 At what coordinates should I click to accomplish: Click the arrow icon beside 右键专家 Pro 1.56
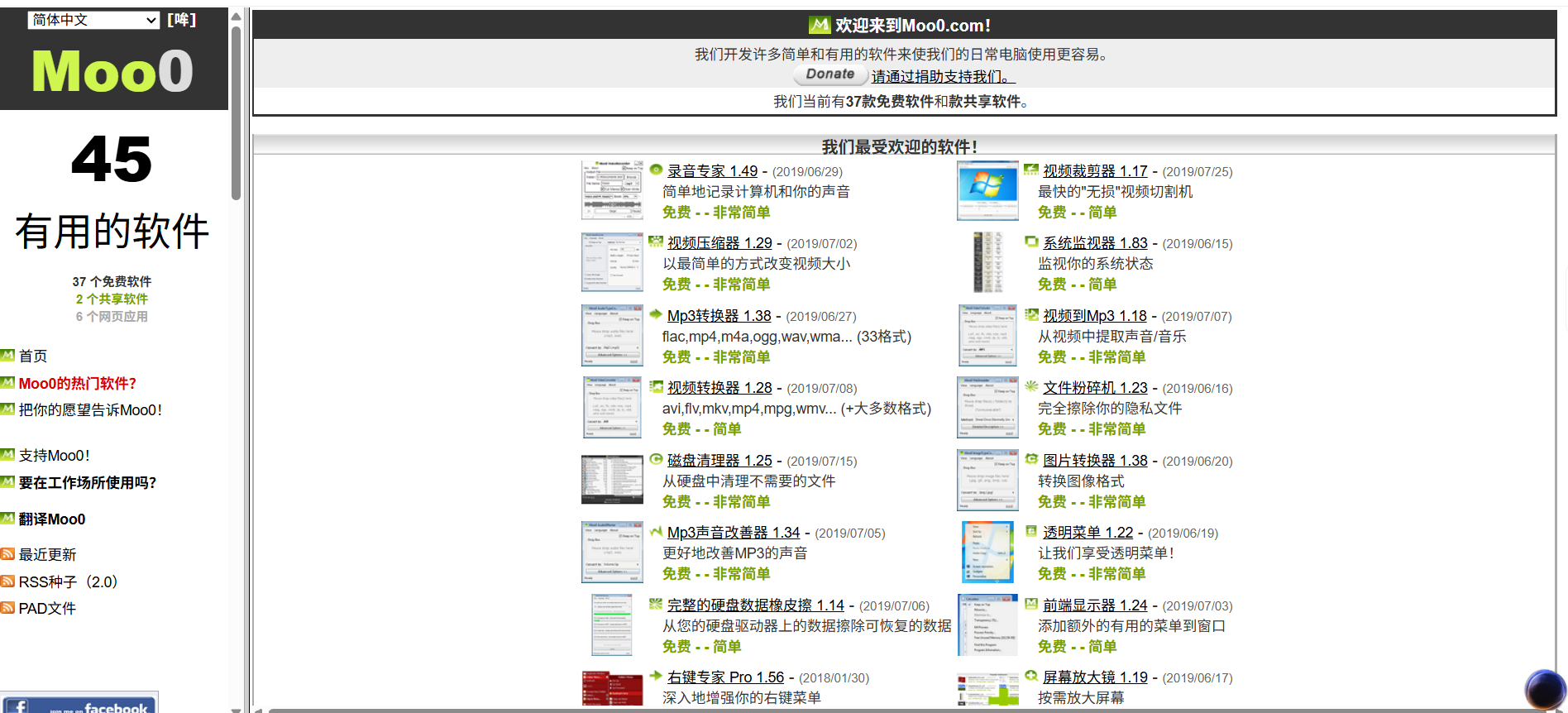pyautogui.click(x=656, y=676)
